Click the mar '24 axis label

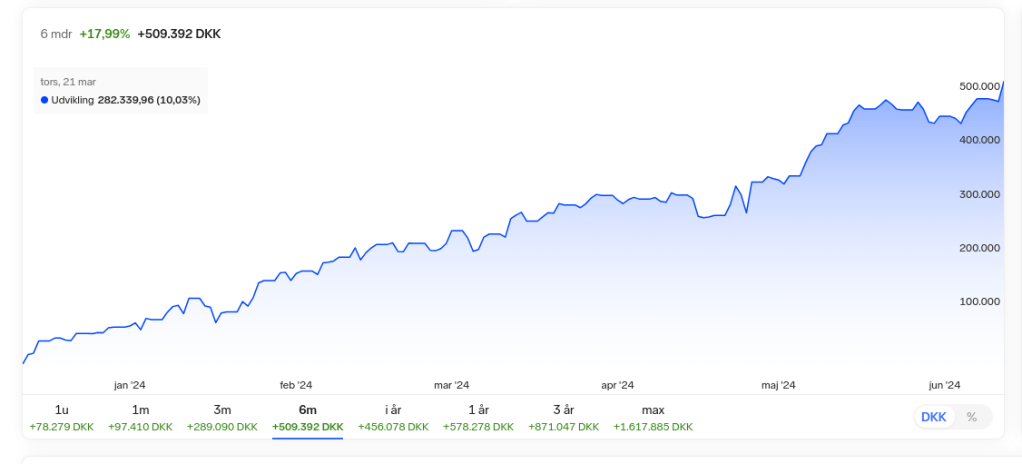click(451, 385)
